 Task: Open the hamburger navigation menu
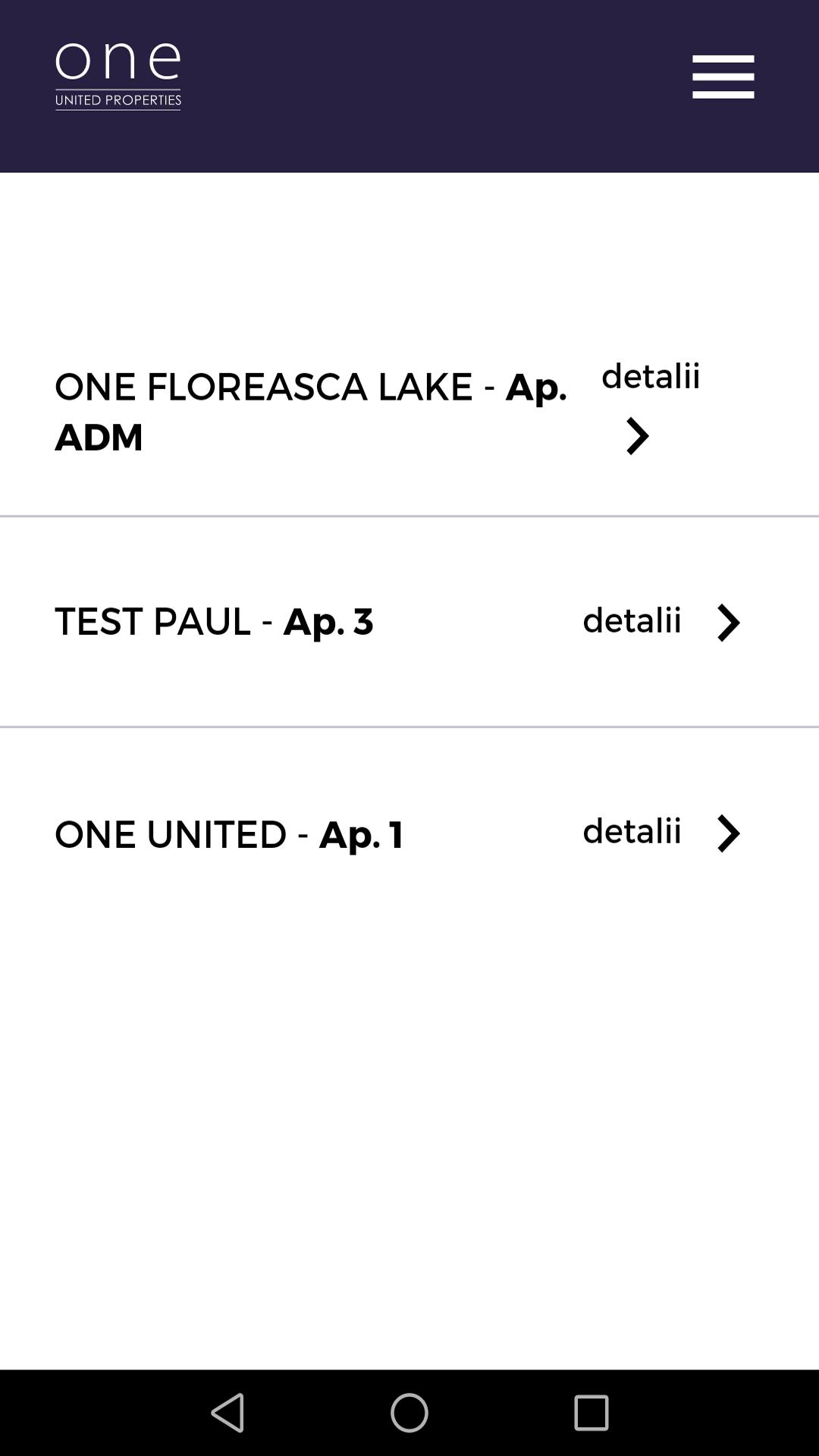tap(722, 75)
